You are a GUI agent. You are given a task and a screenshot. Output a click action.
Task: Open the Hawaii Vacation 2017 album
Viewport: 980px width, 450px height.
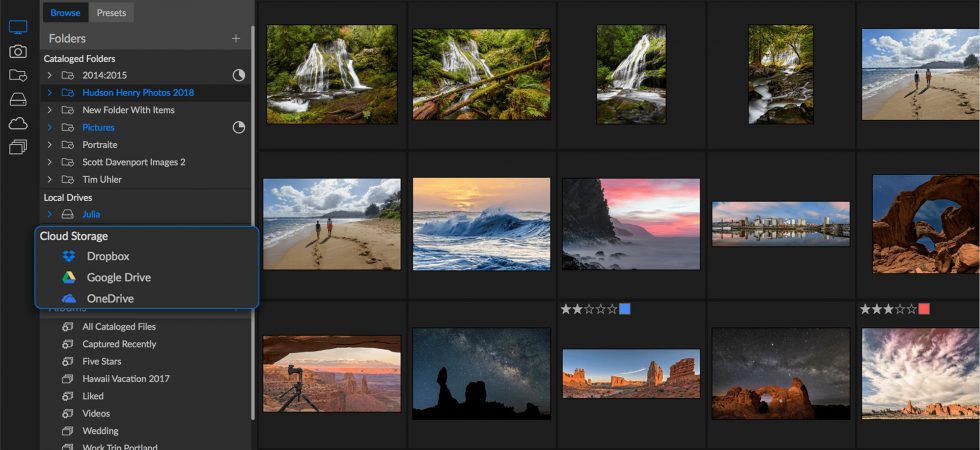tap(126, 379)
